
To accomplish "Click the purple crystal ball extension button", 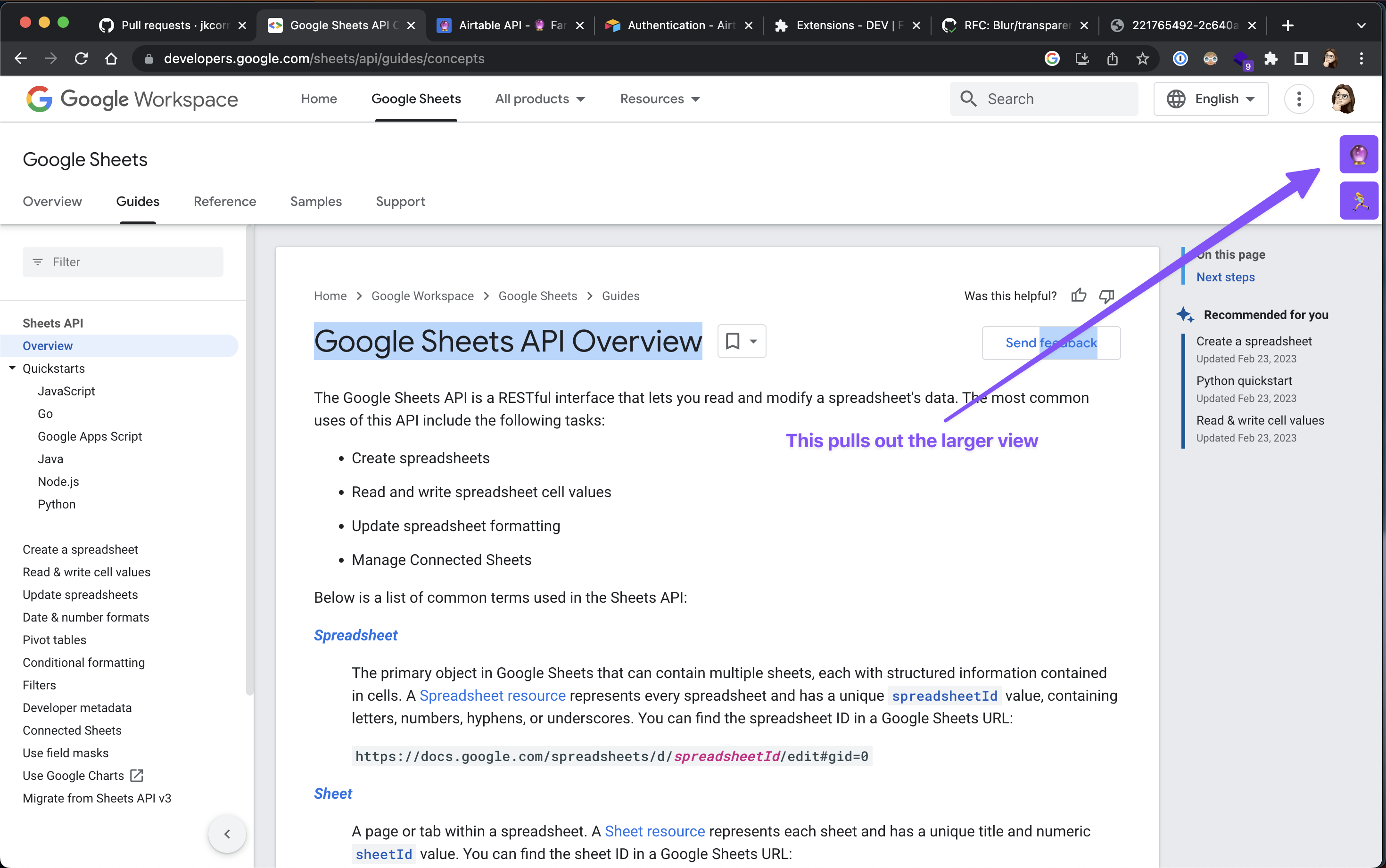I will pyautogui.click(x=1359, y=154).
